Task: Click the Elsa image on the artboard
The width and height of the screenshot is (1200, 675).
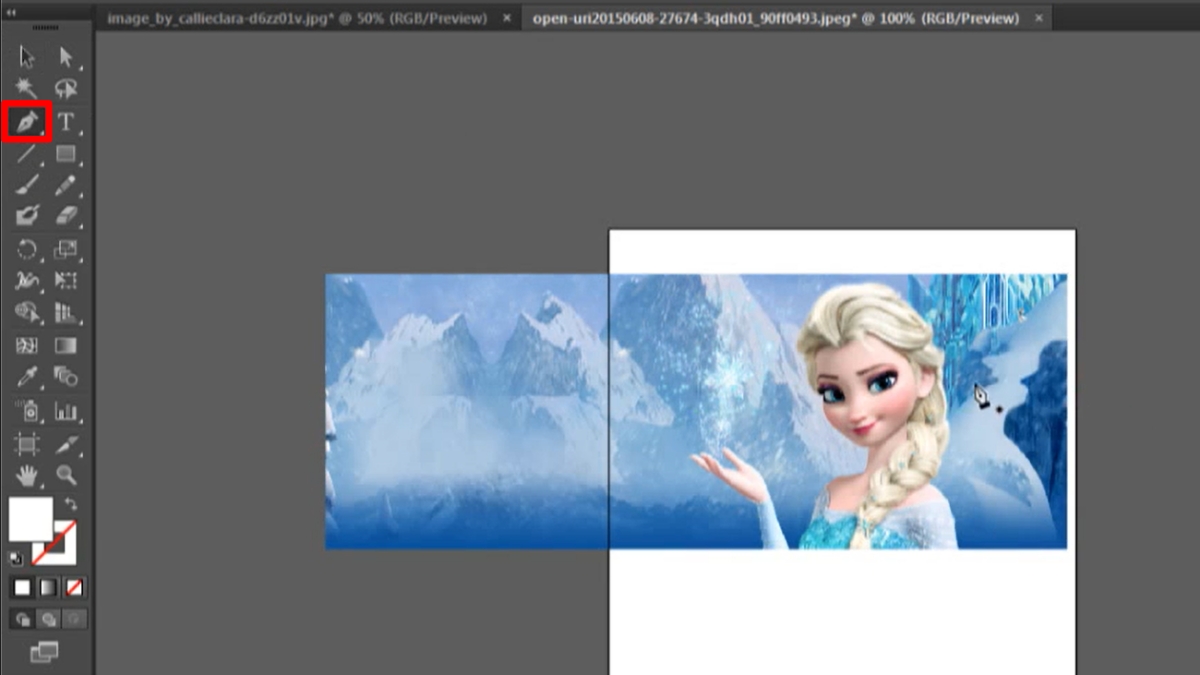Action: pos(696,411)
